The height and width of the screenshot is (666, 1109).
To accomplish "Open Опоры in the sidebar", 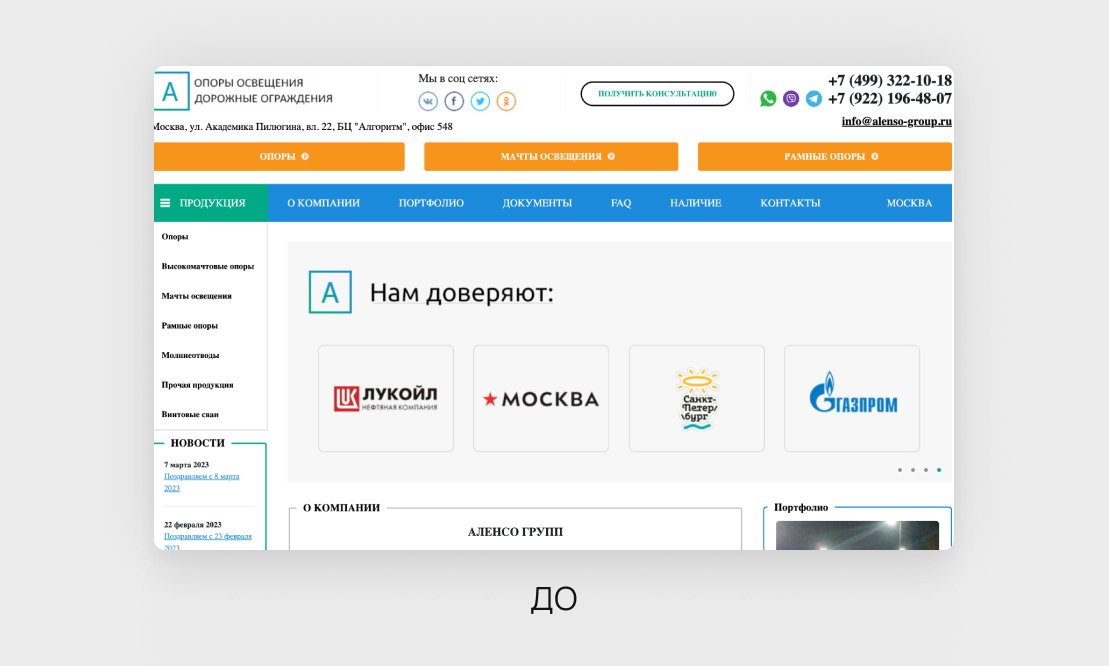I will pos(175,236).
